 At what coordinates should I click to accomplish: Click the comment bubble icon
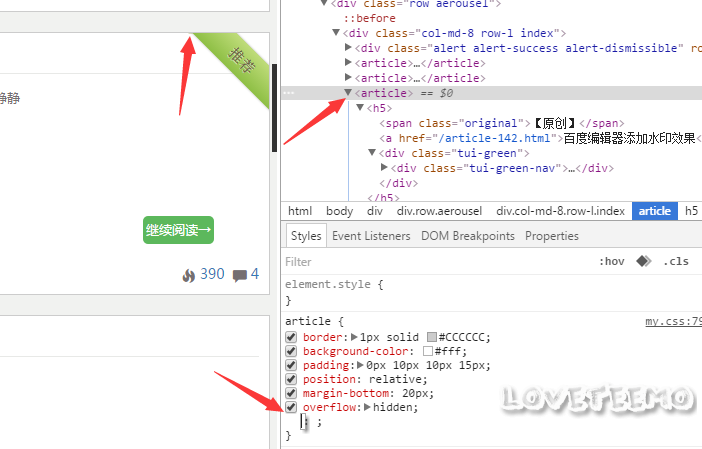coord(240,275)
